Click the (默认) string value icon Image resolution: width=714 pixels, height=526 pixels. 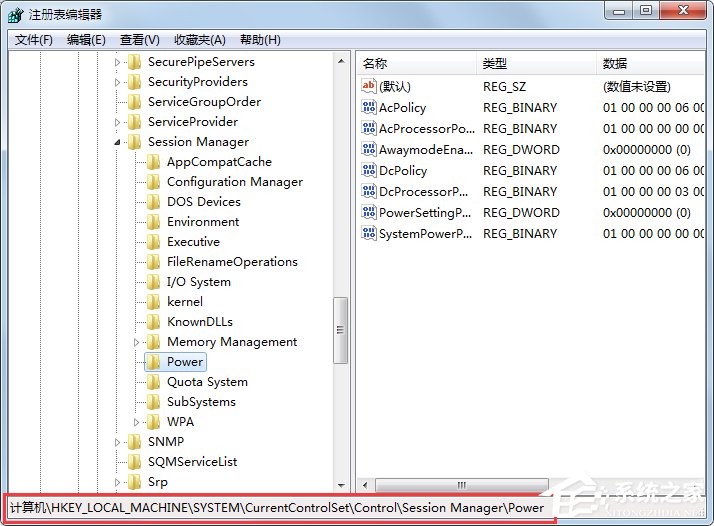click(368, 86)
